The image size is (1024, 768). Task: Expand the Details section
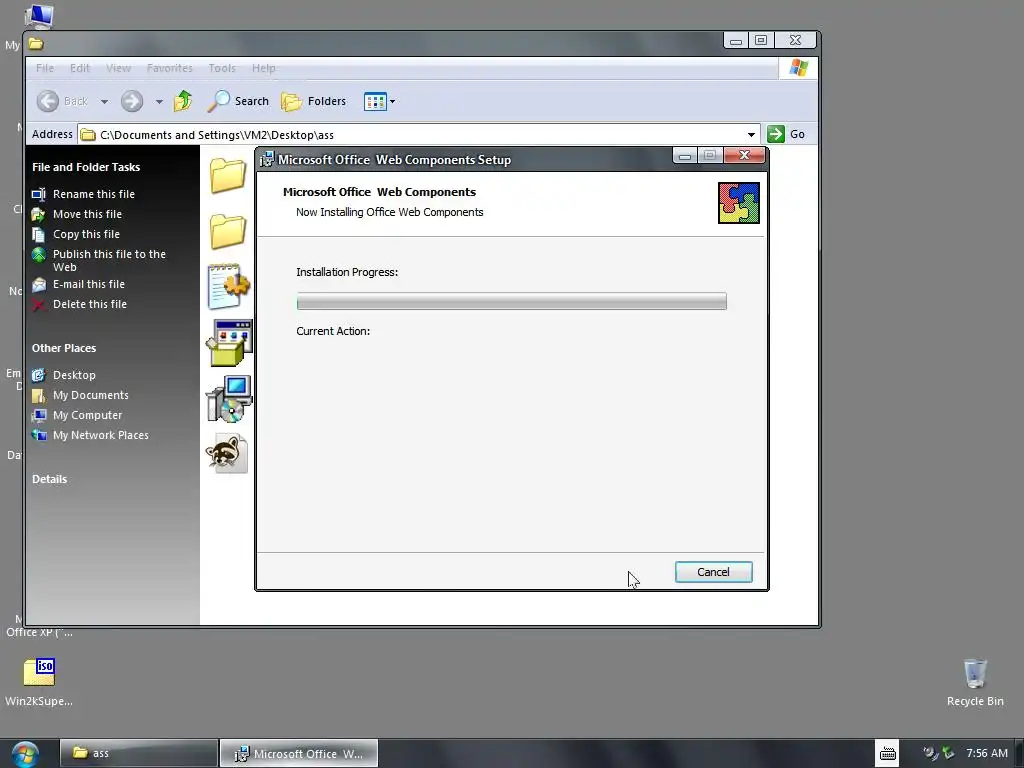coord(50,479)
